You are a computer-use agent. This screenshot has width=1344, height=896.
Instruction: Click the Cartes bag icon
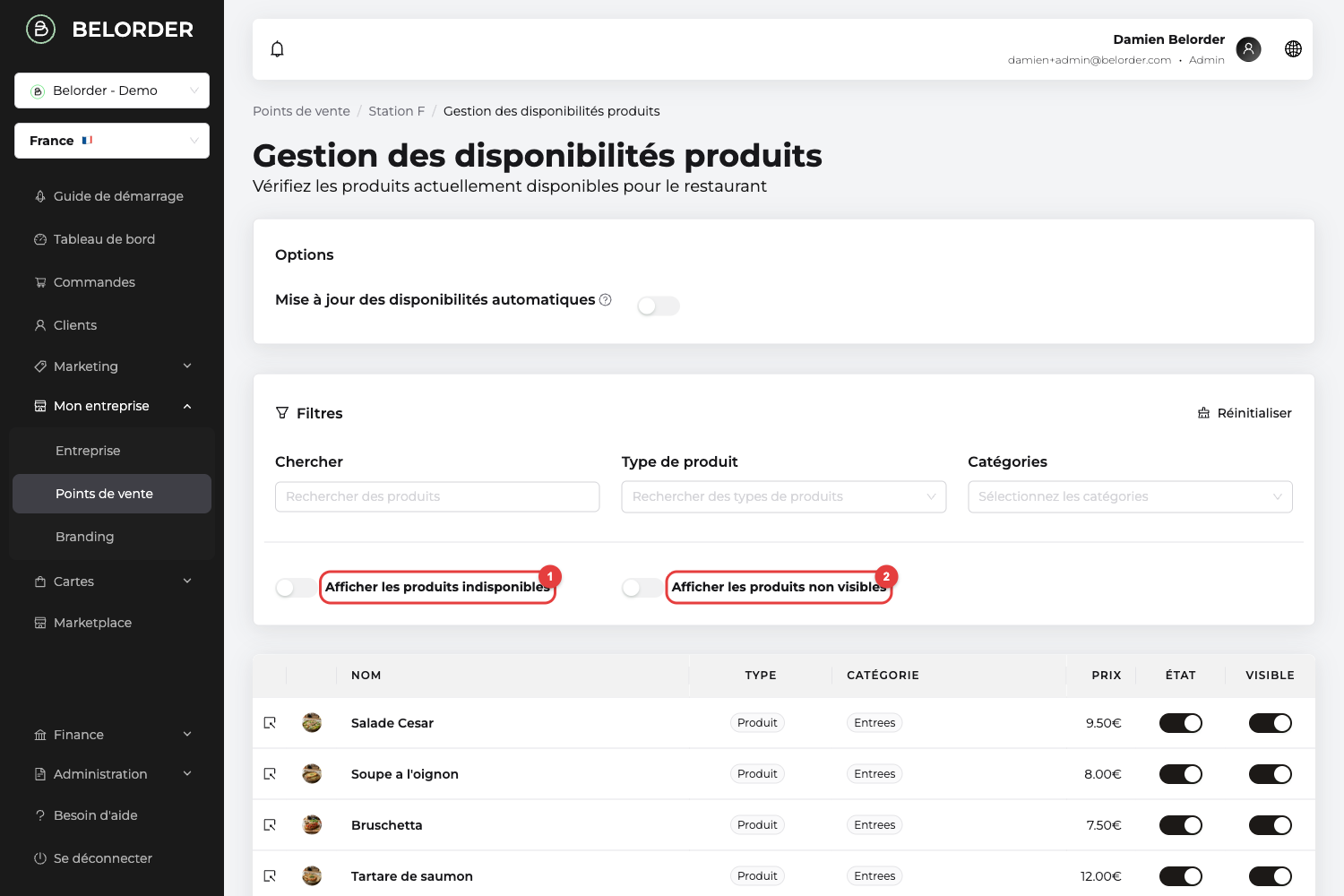[x=40, y=582]
